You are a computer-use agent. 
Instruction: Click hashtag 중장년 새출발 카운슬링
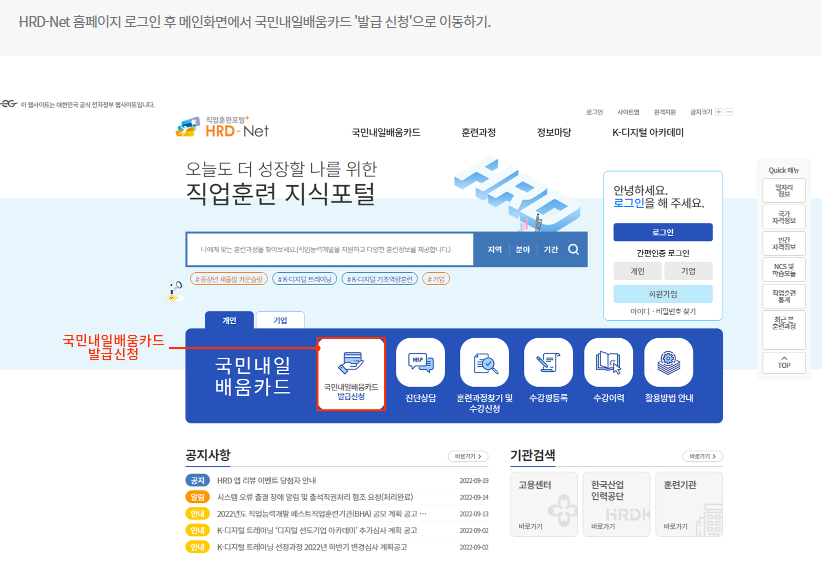229,279
